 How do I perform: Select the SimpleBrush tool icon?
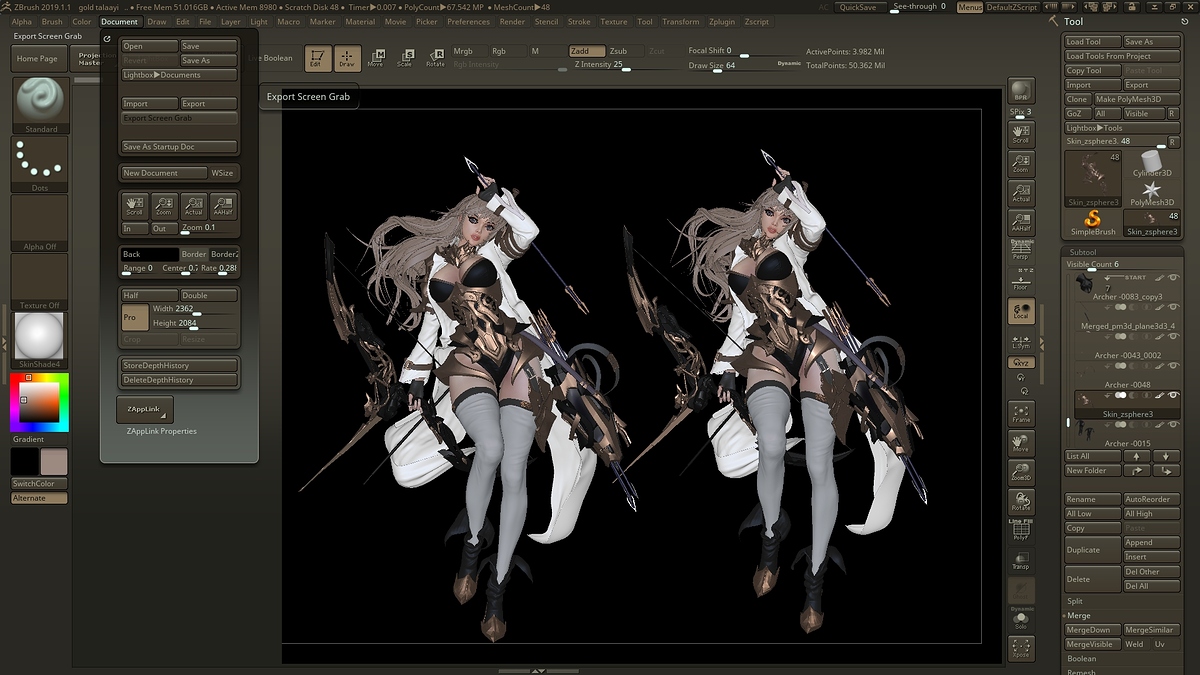[x=1092, y=222]
